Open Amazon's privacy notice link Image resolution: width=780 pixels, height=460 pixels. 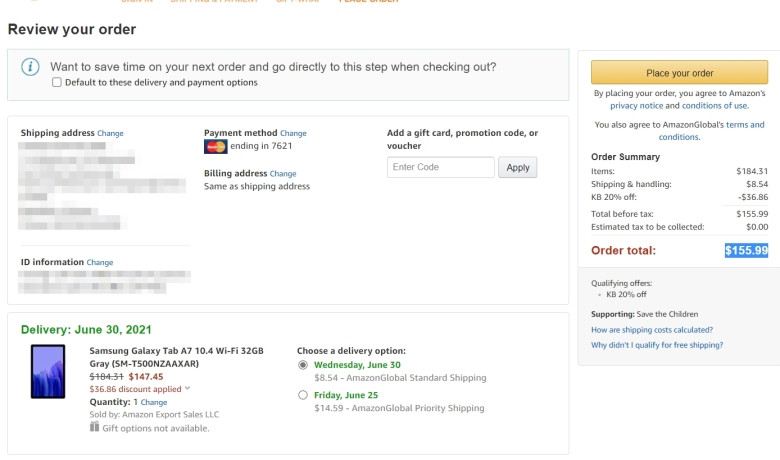coord(637,105)
